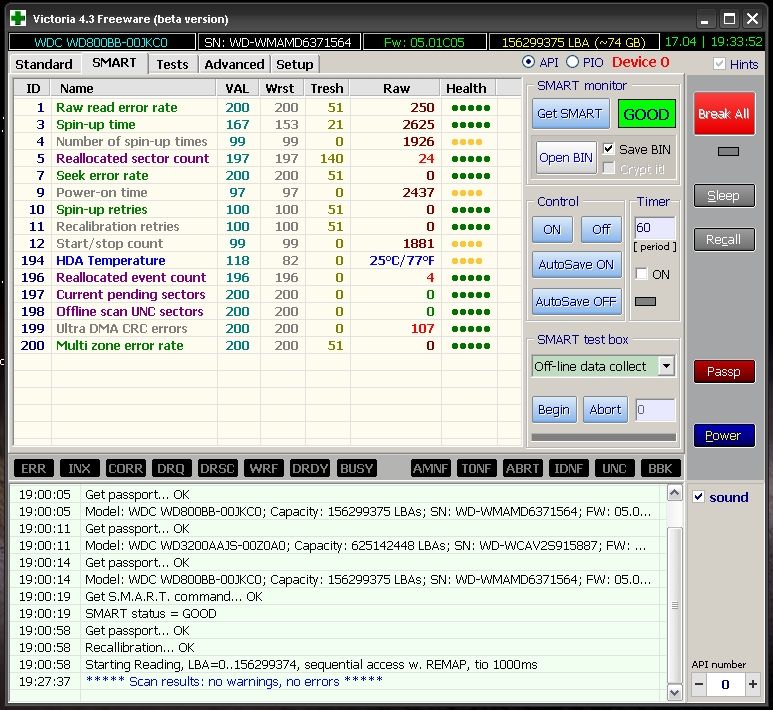Viewport: 773px width, 710px height.
Task: Increase API number with plus button
Action: tap(752, 684)
